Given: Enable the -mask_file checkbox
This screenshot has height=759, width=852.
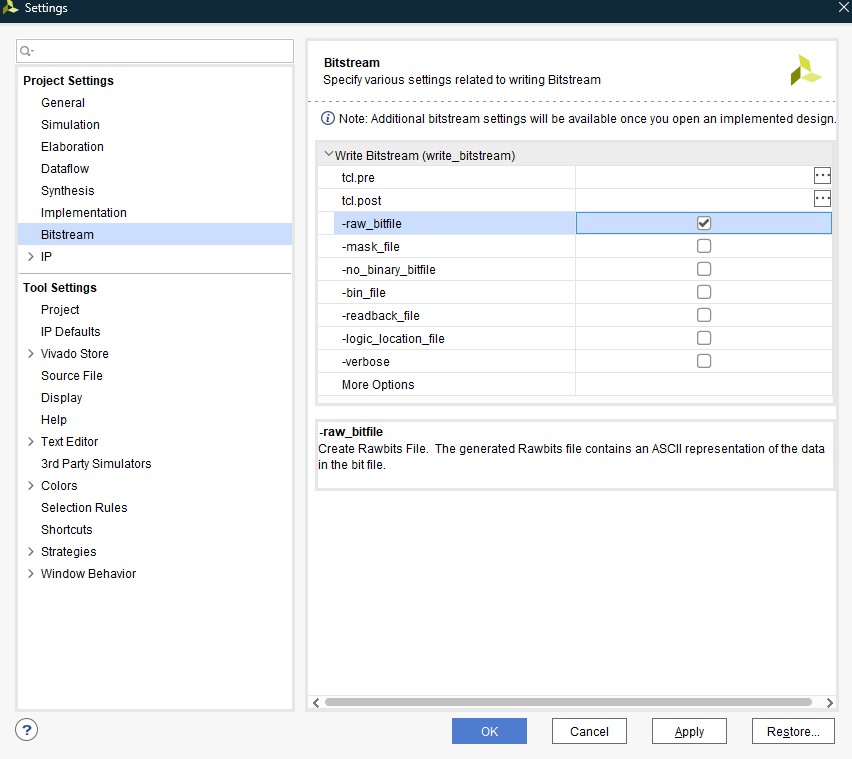Looking at the screenshot, I should 704,246.
